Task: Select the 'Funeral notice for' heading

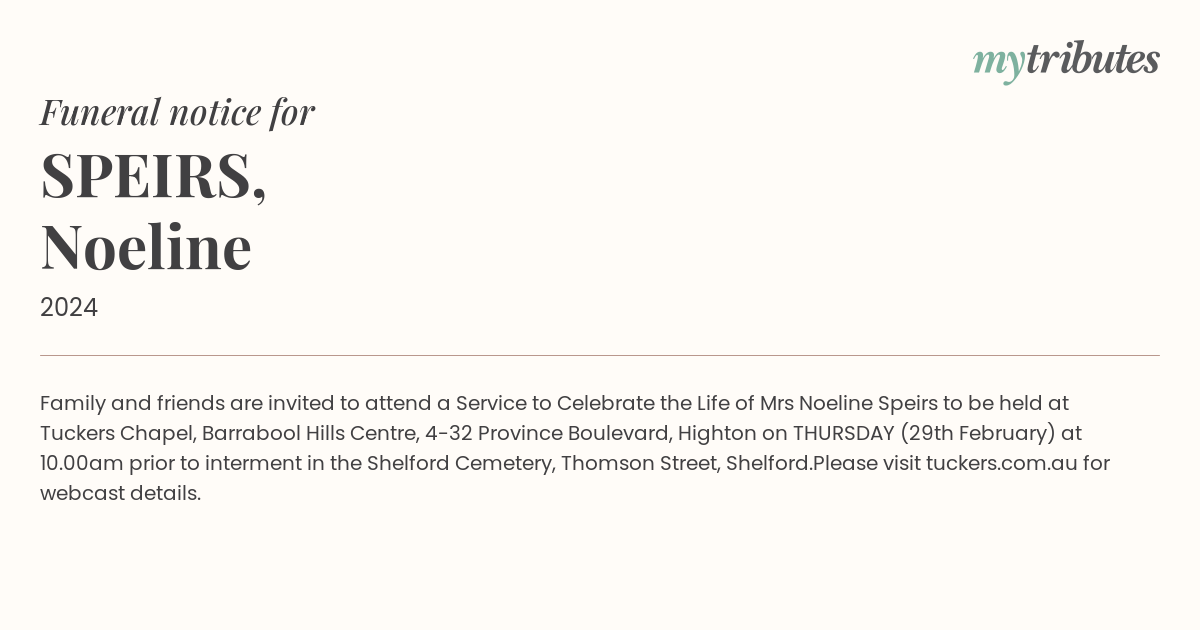Action: click(177, 112)
